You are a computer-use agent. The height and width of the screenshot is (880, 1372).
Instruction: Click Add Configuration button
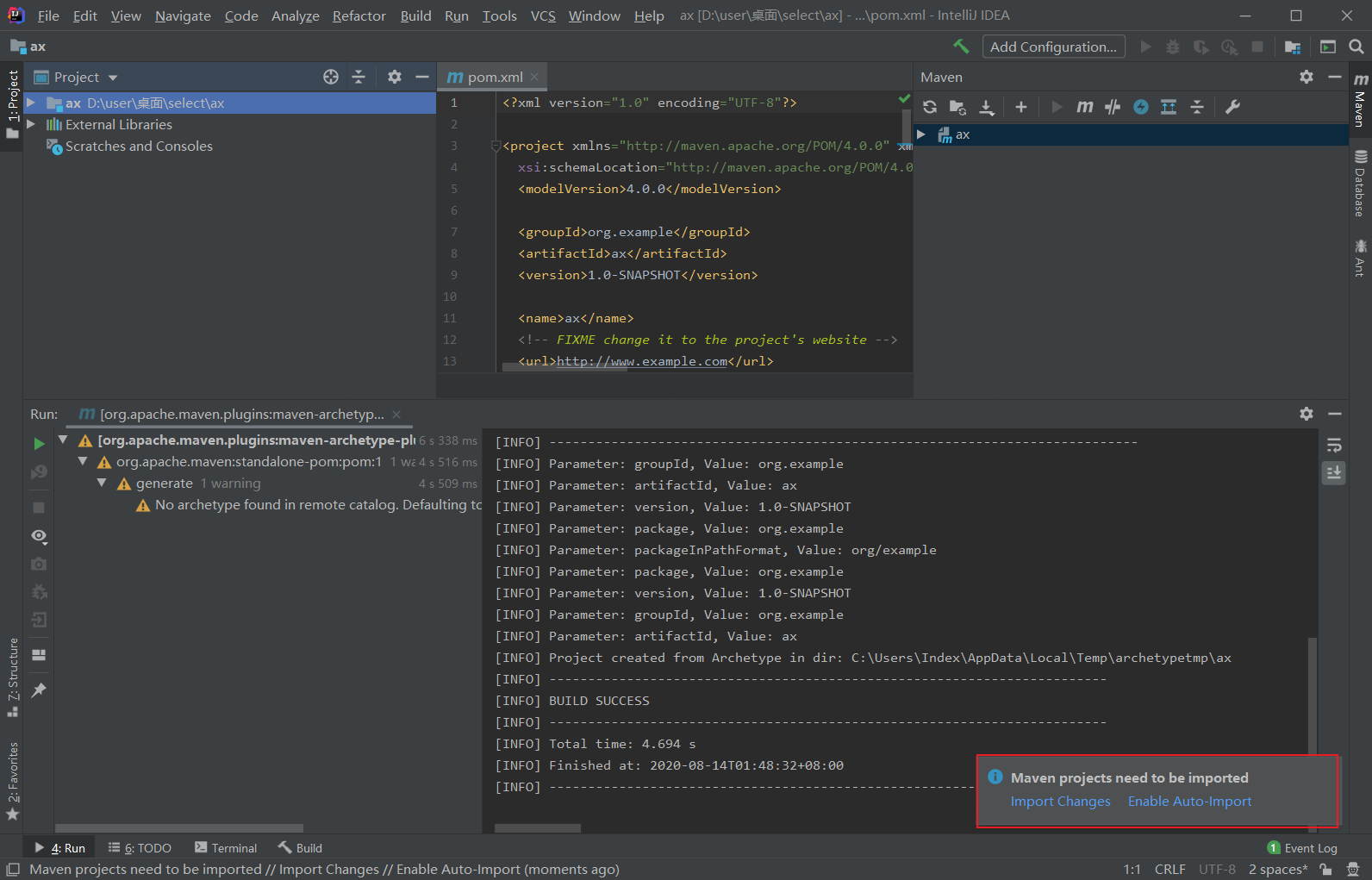click(1053, 47)
